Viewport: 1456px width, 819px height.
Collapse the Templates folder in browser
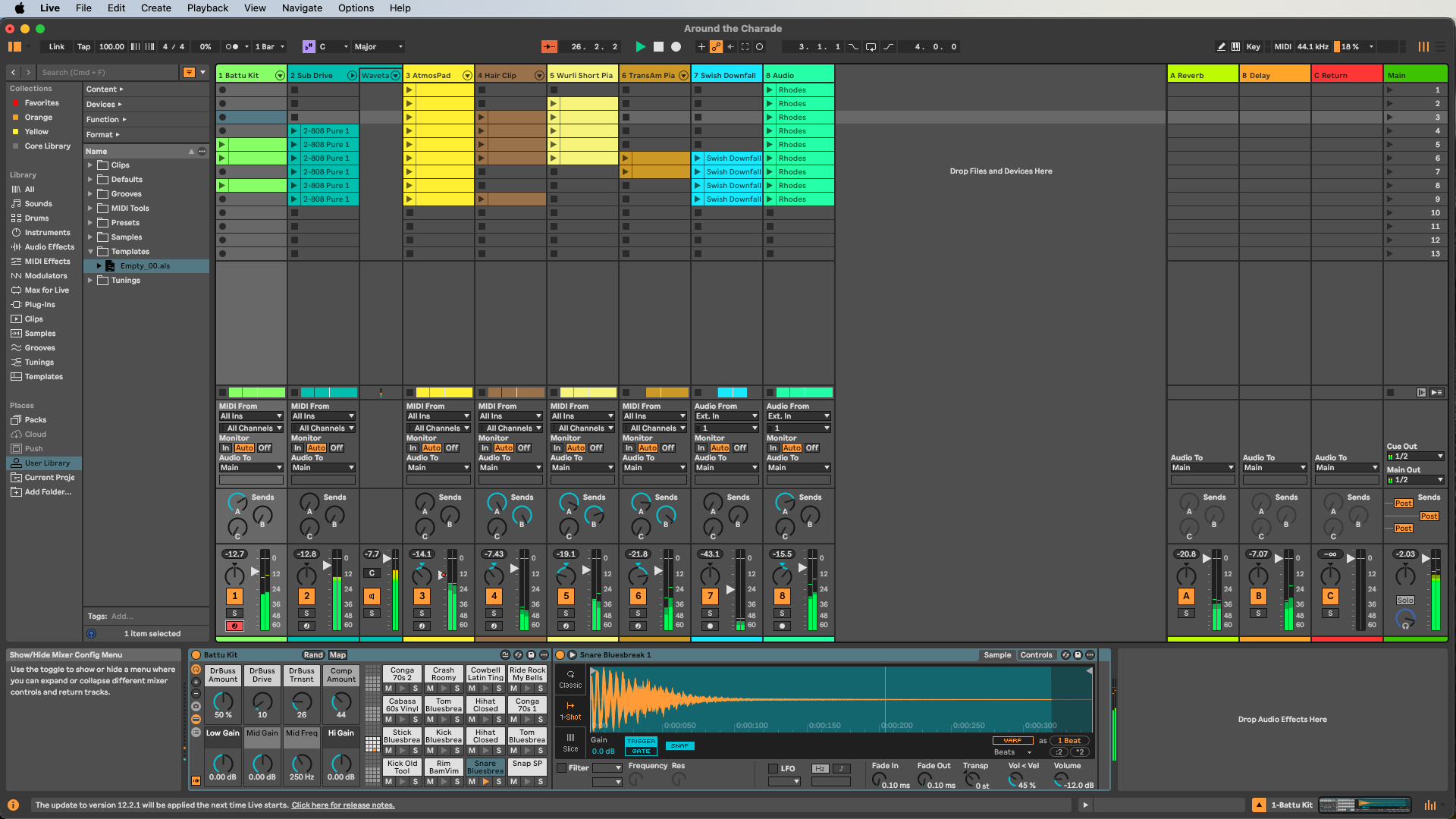point(90,252)
